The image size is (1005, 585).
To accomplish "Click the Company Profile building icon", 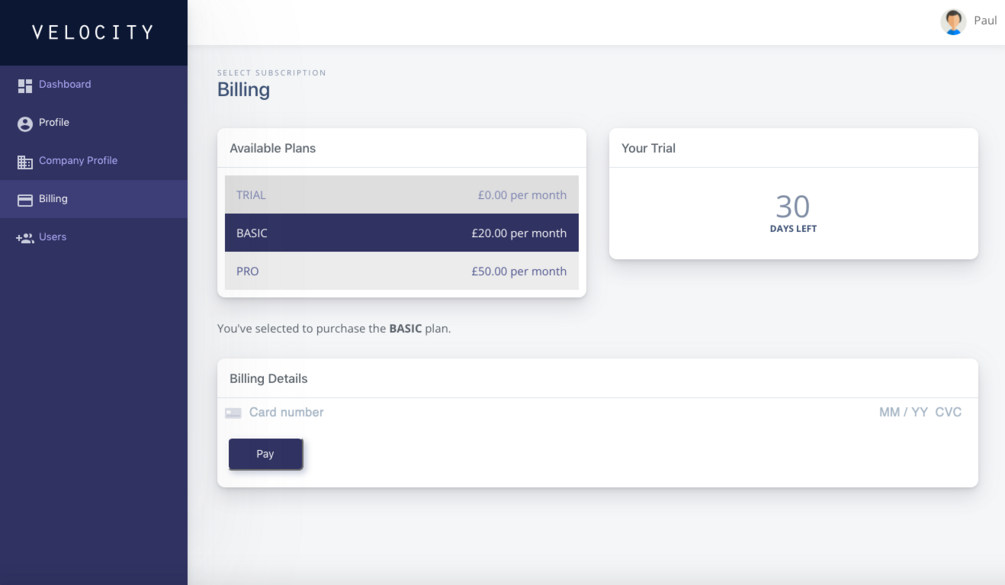I will [25, 162].
